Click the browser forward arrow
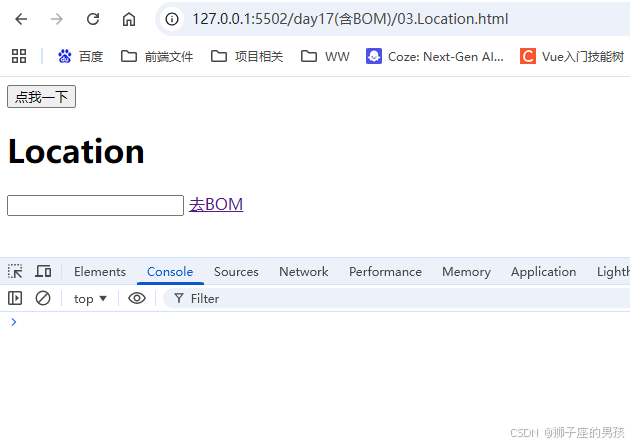The image size is (630, 444). pyautogui.click(x=57, y=19)
